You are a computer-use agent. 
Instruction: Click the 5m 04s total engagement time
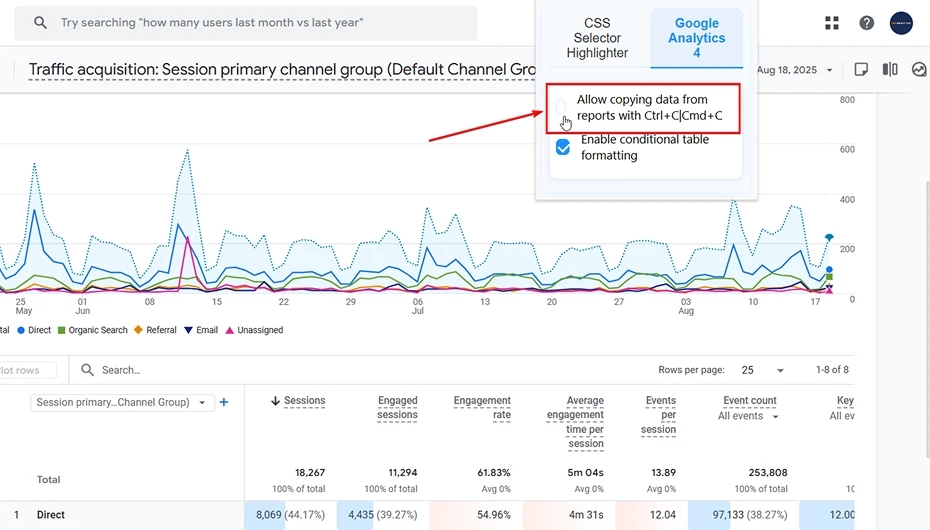coord(586,472)
